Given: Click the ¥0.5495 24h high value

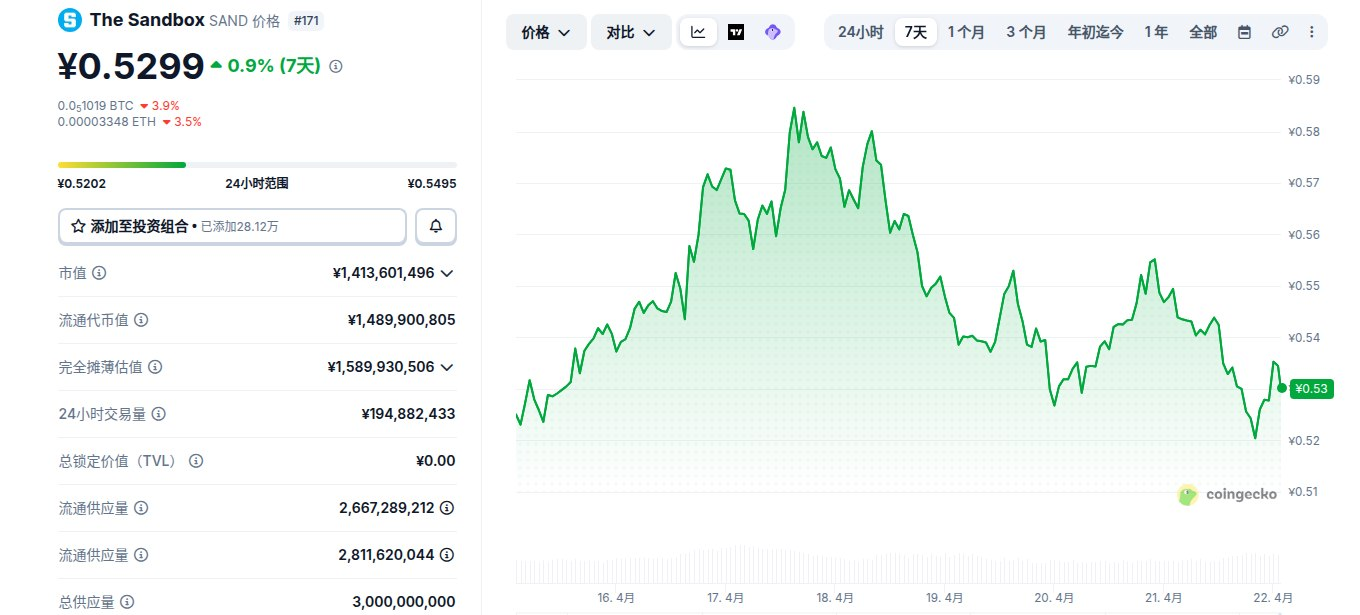Looking at the screenshot, I should pyautogui.click(x=432, y=184).
